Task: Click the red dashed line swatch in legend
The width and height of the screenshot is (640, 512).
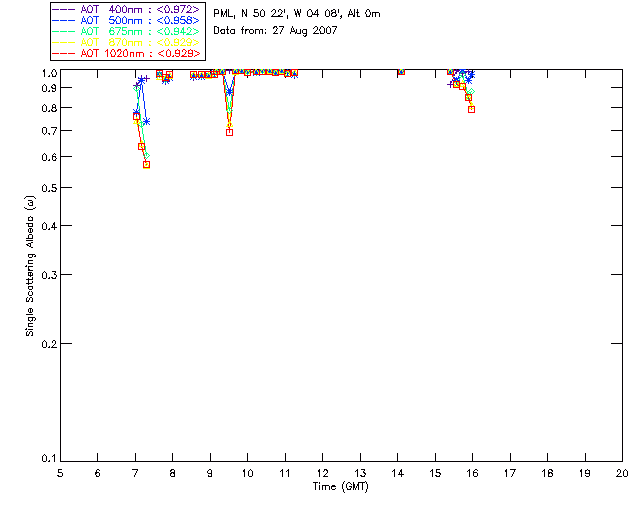Action: pyautogui.click(x=64, y=53)
